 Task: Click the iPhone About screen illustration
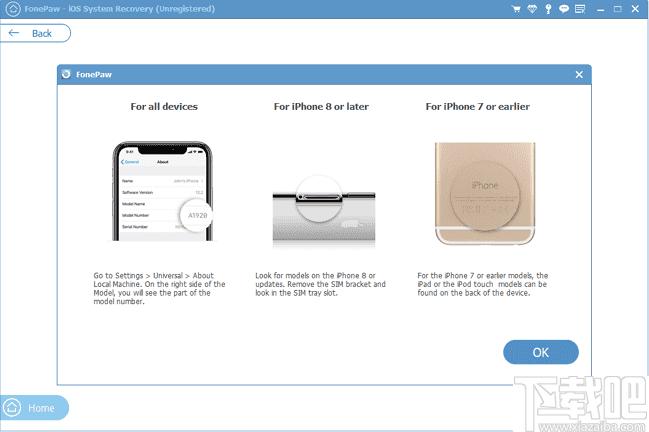(x=163, y=191)
